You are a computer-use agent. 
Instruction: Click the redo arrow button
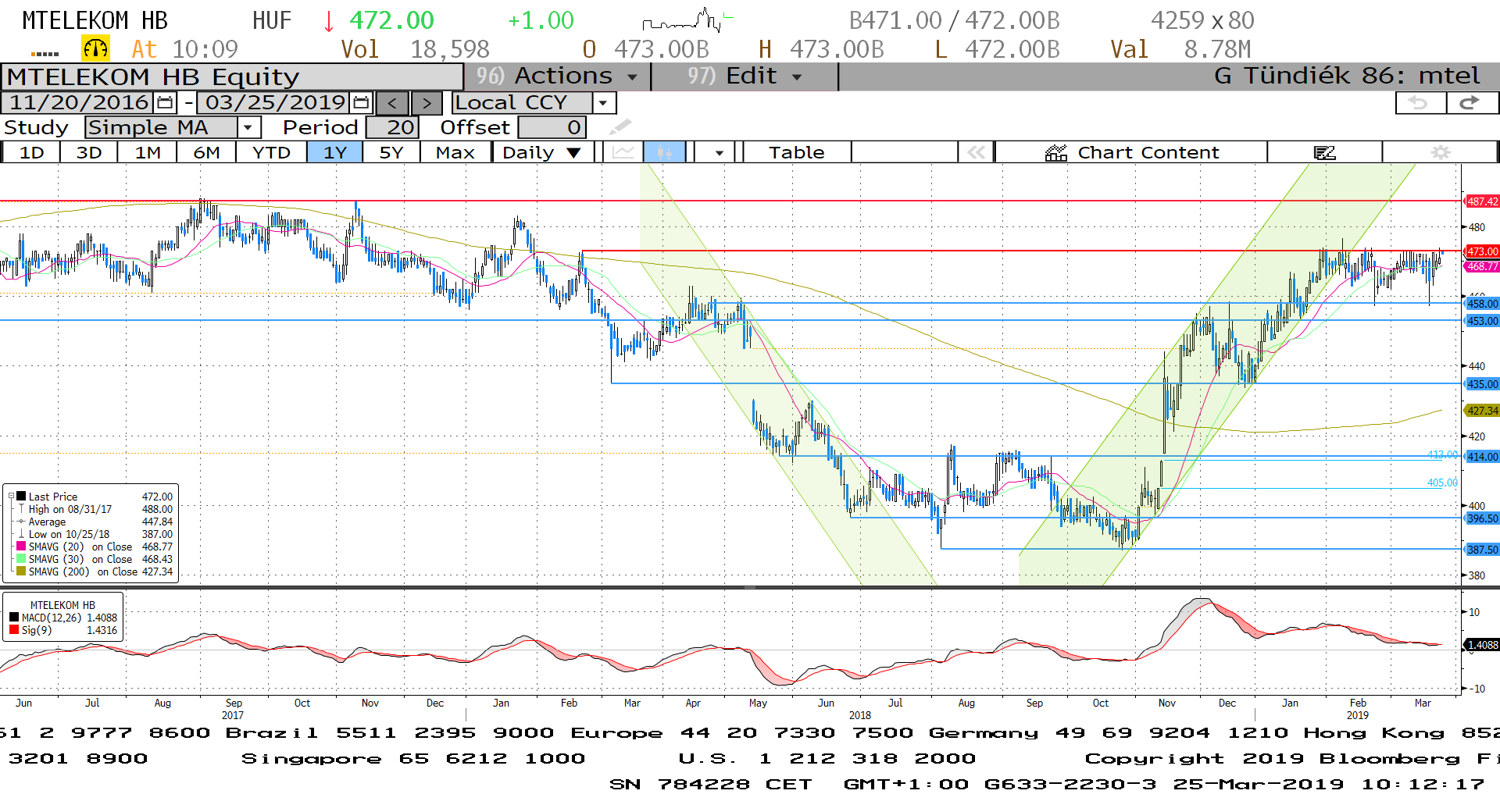(1471, 103)
